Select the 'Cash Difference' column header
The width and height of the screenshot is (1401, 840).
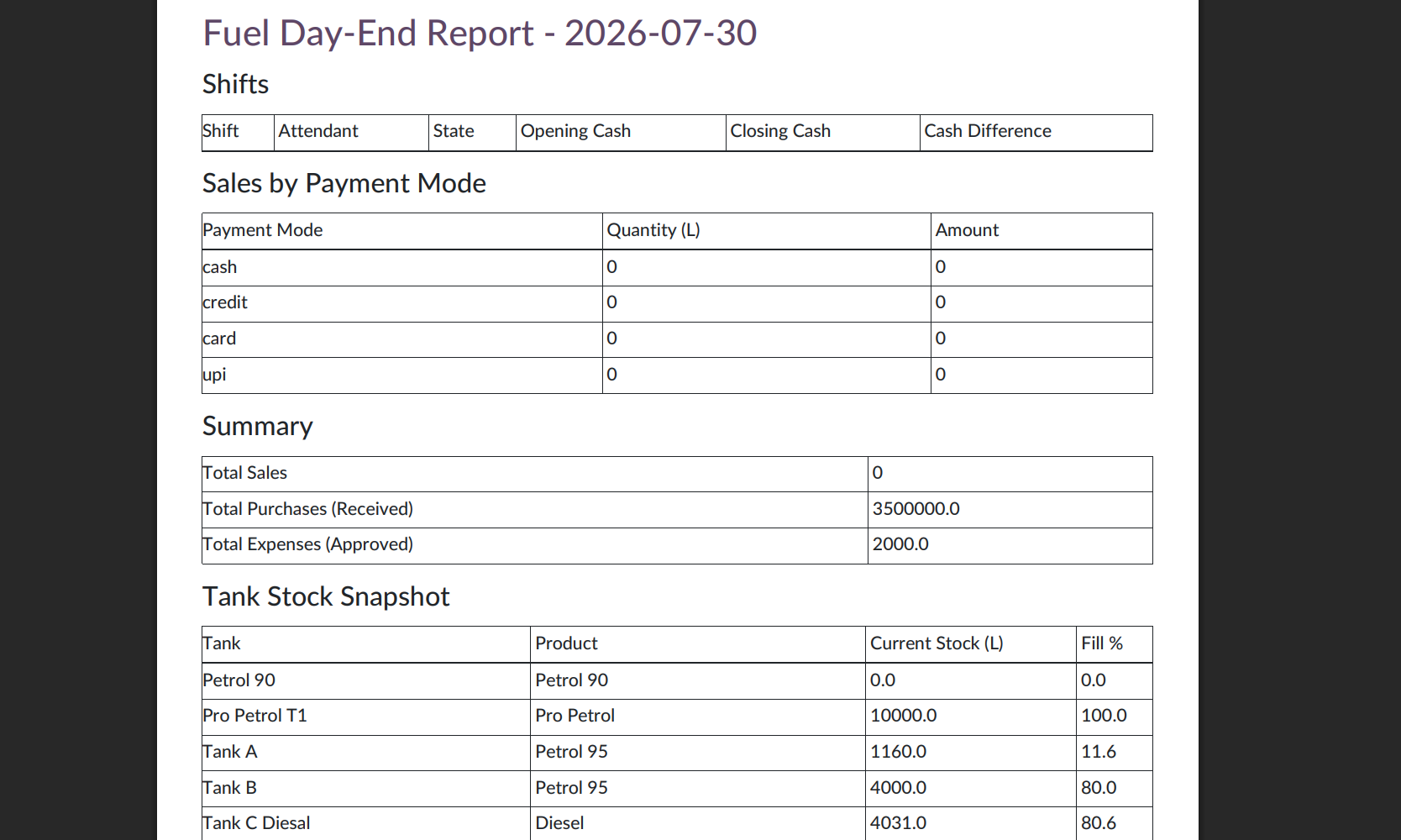pos(988,131)
